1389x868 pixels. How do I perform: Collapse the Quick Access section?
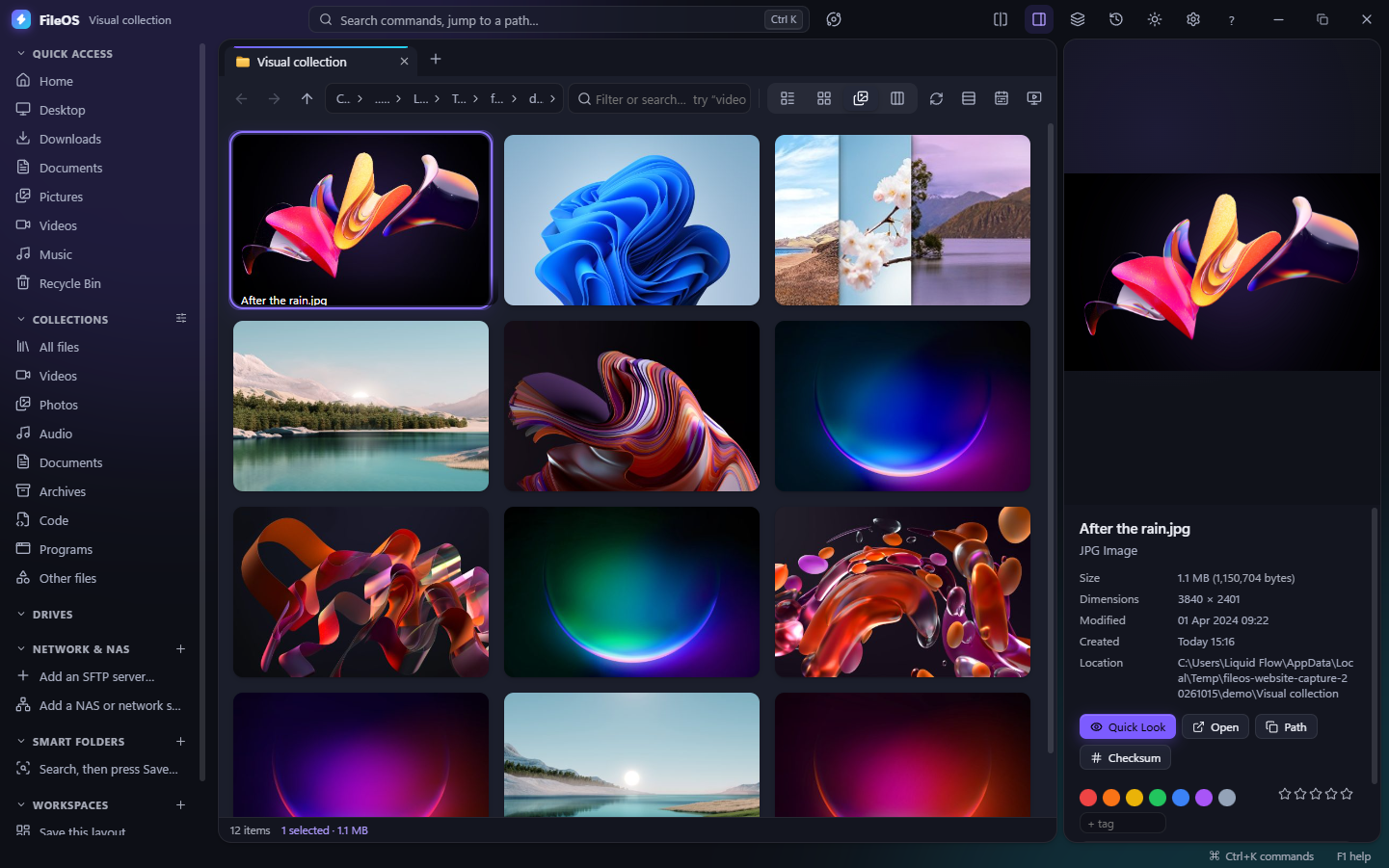pyautogui.click(x=21, y=54)
